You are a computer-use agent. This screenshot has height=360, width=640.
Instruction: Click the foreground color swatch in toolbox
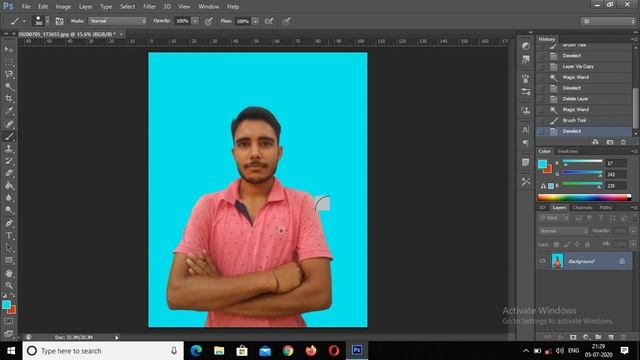pyautogui.click(x=6, y=304)
